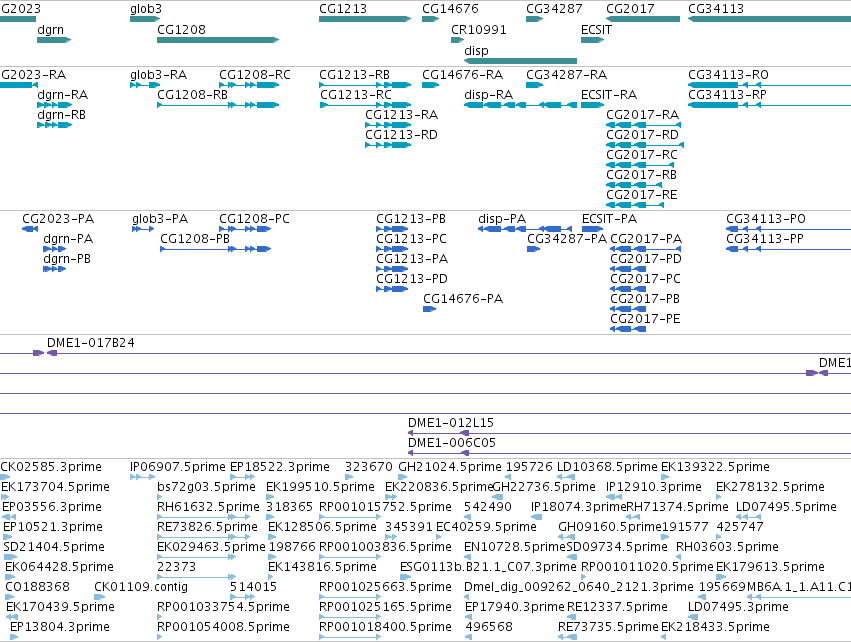
Task: Select the ECSIT gene label
Action: click(x=596, y=29)
